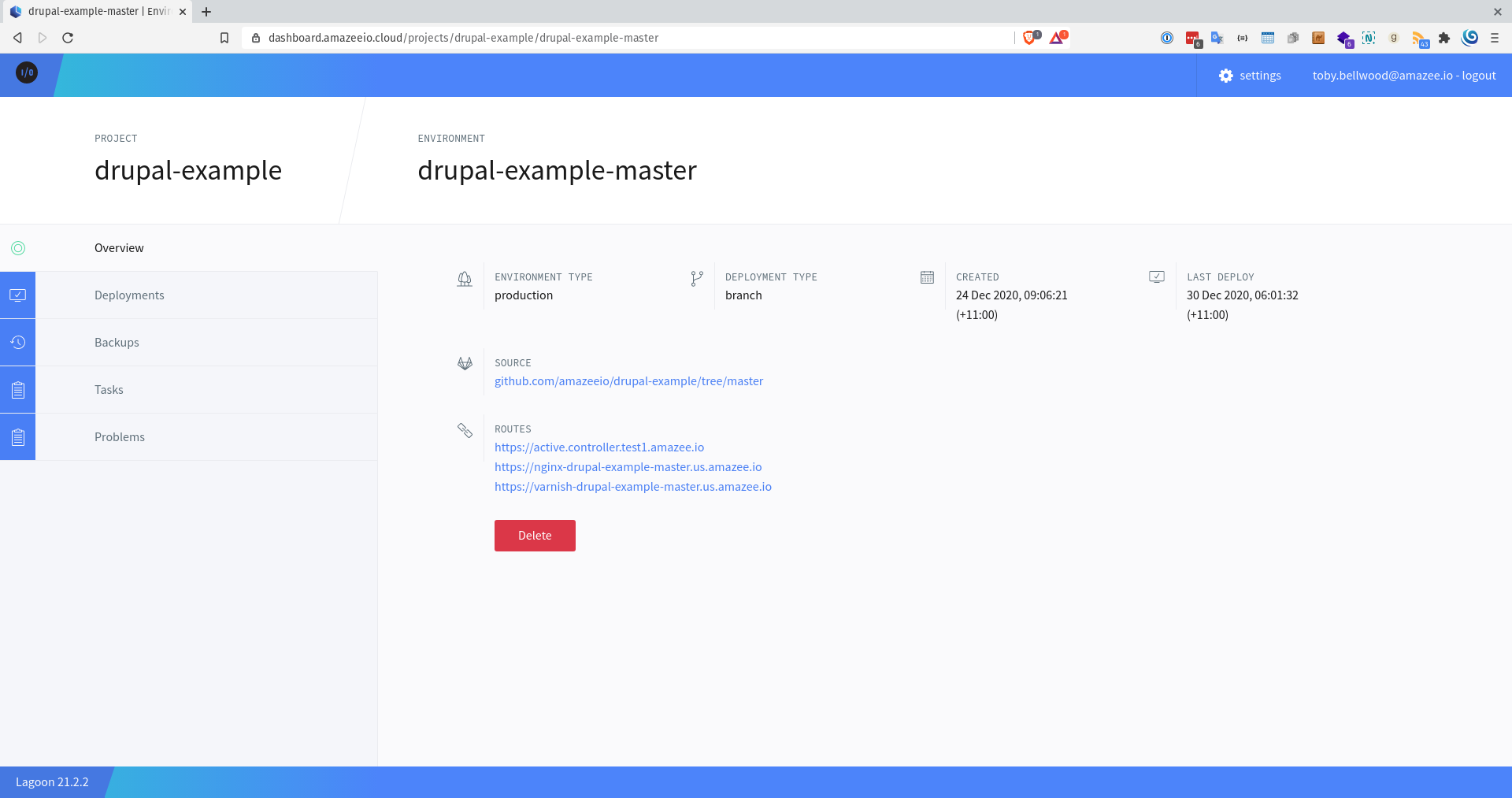Image resolution: width=1512 pixels, height=798 pixels.
Task: Click the Problems clipboard icon
Action: [17, 437]
